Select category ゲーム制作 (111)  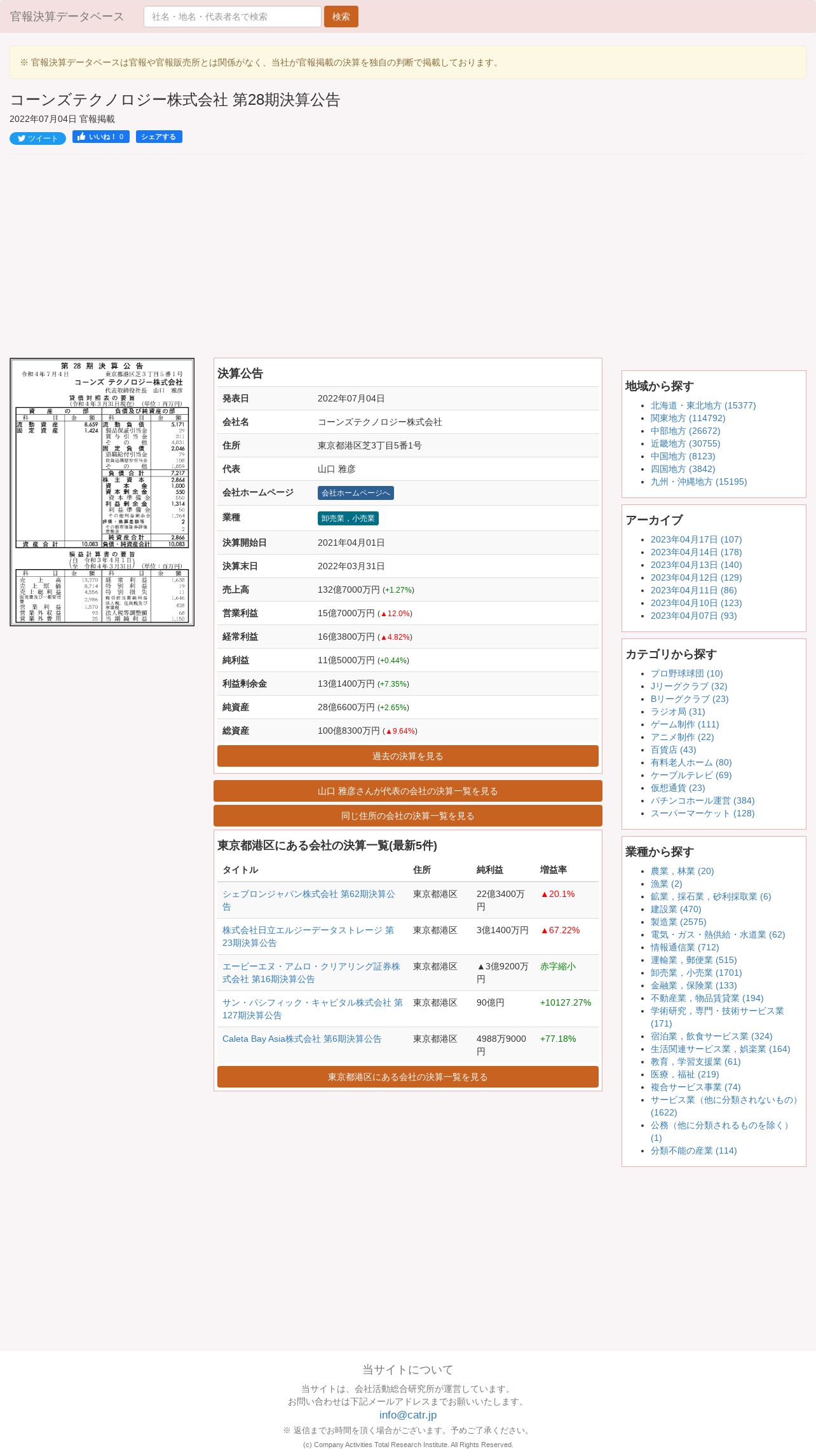pyautogui.click(x=684, y=724)
